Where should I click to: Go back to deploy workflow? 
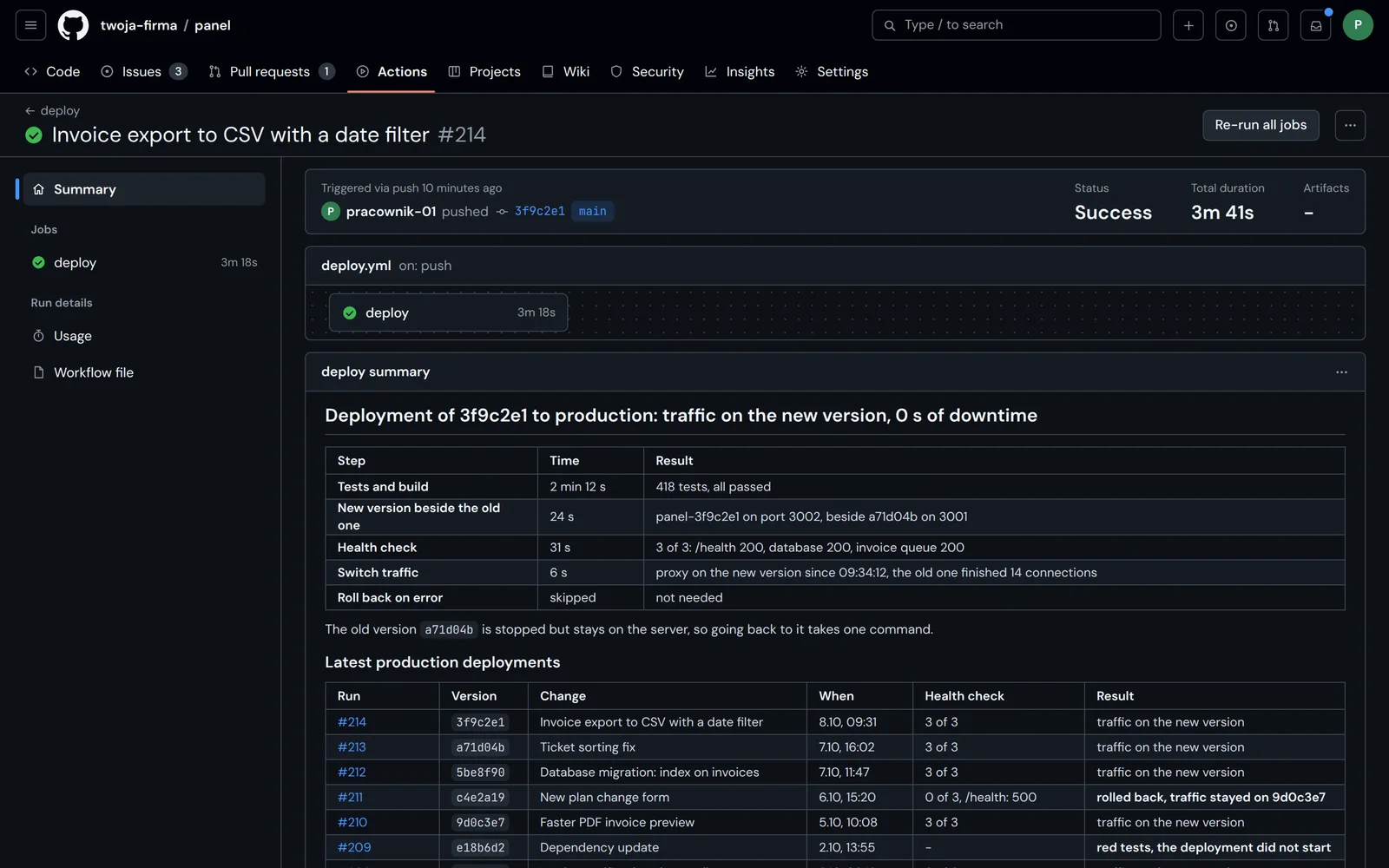click(x=52, y=110)
